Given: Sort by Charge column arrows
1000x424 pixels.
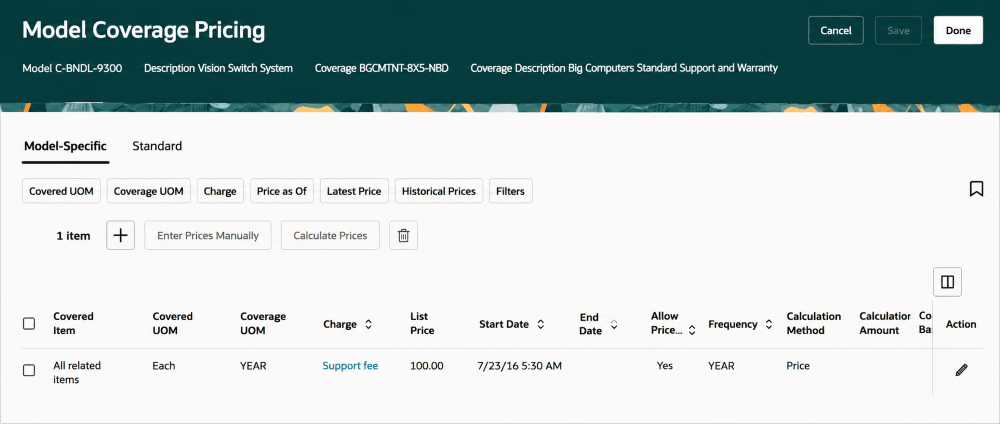Looking at the screenshot, I should [x=368, y=324].
